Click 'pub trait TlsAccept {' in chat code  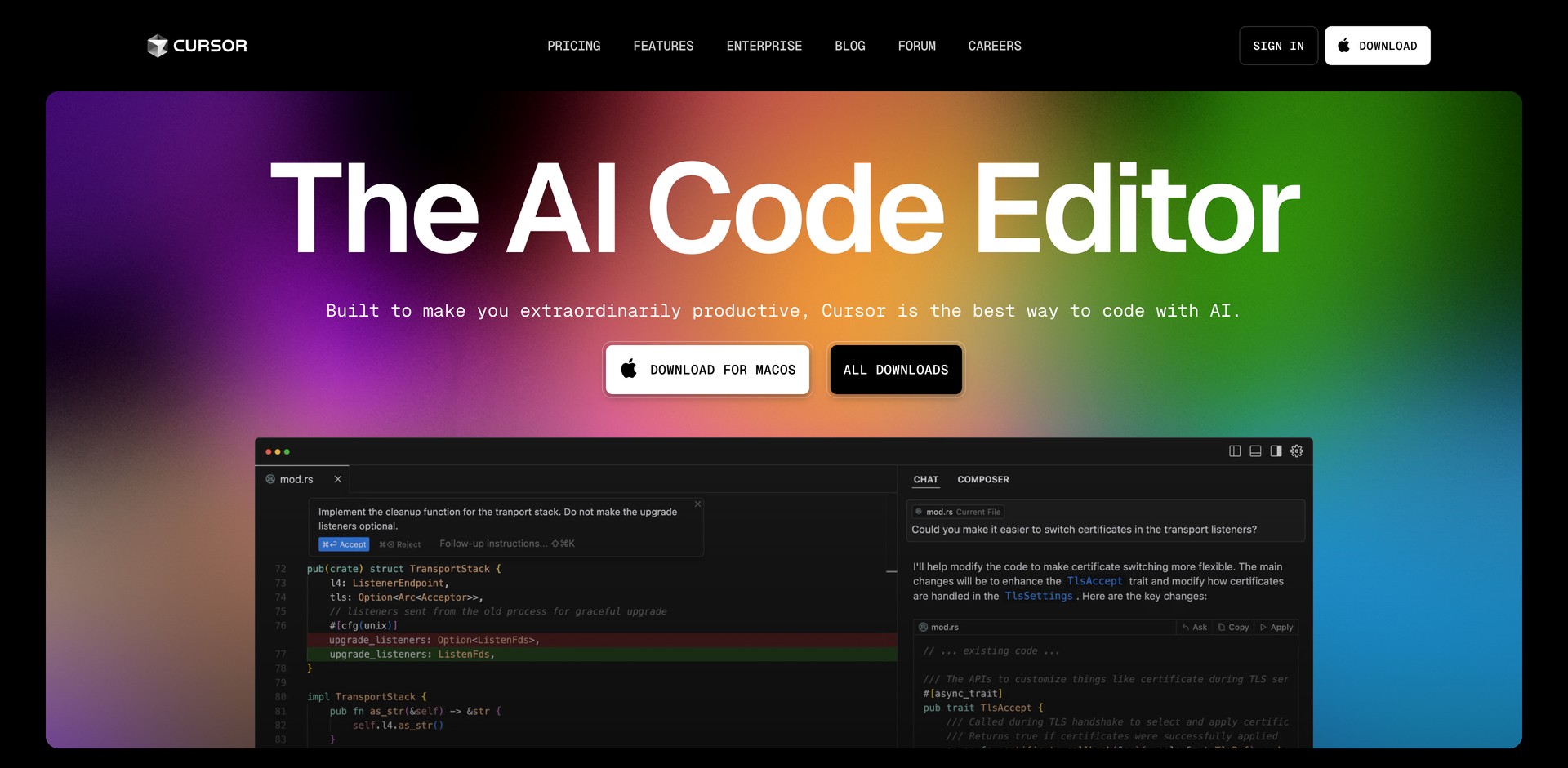[x=983, y=708]
